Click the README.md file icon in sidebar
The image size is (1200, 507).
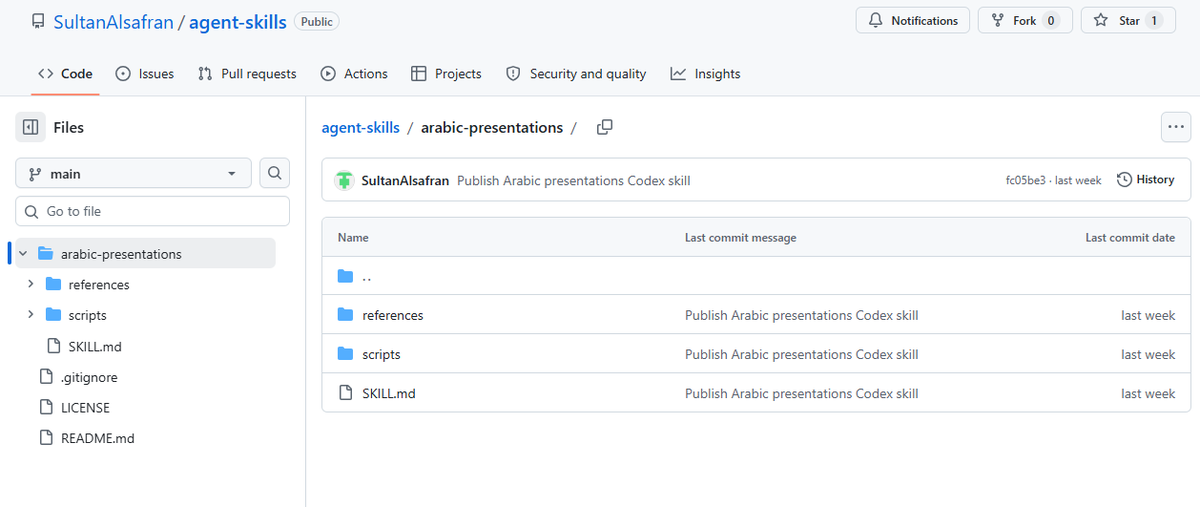click(45, 438)
